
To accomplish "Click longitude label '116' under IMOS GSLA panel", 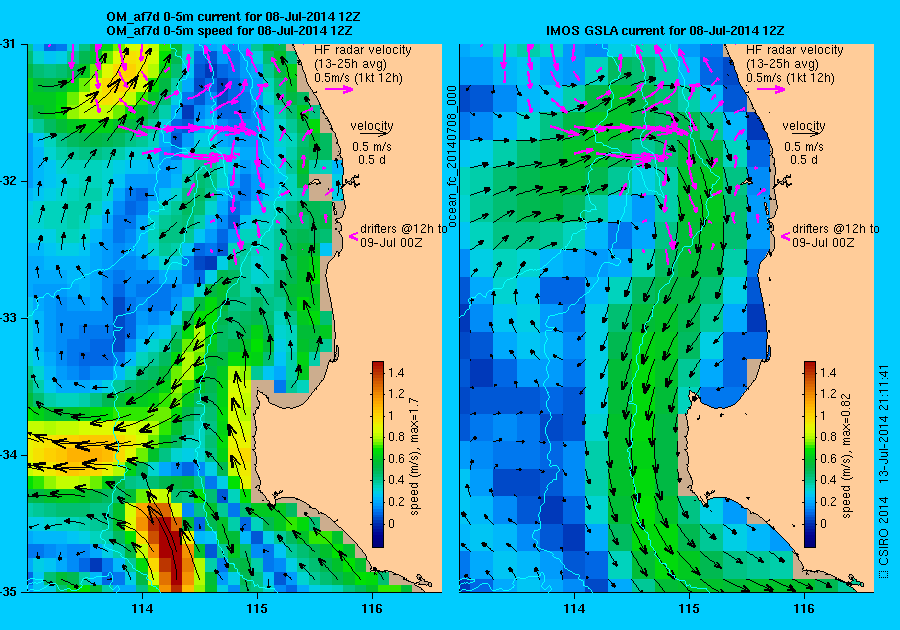I will pyautogui.click(x=804, y=609).
